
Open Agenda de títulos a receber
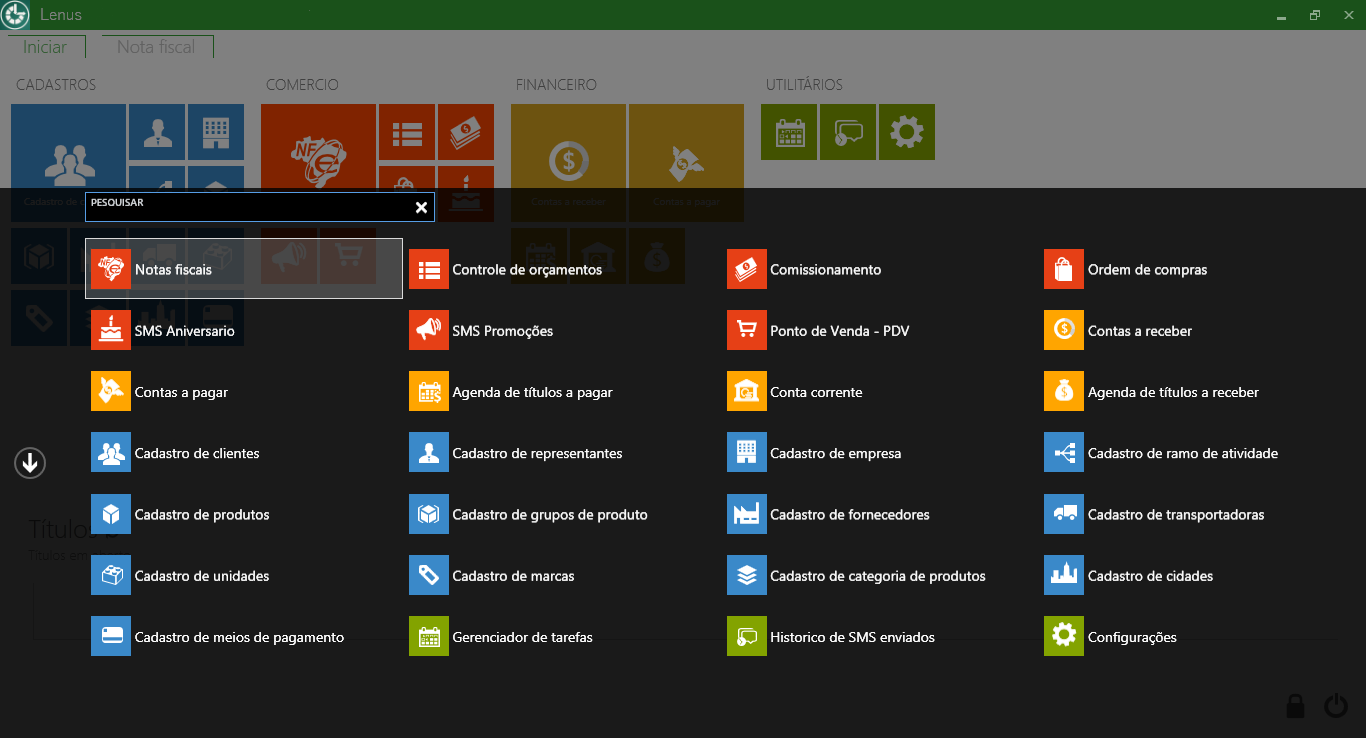(1172, 392)
